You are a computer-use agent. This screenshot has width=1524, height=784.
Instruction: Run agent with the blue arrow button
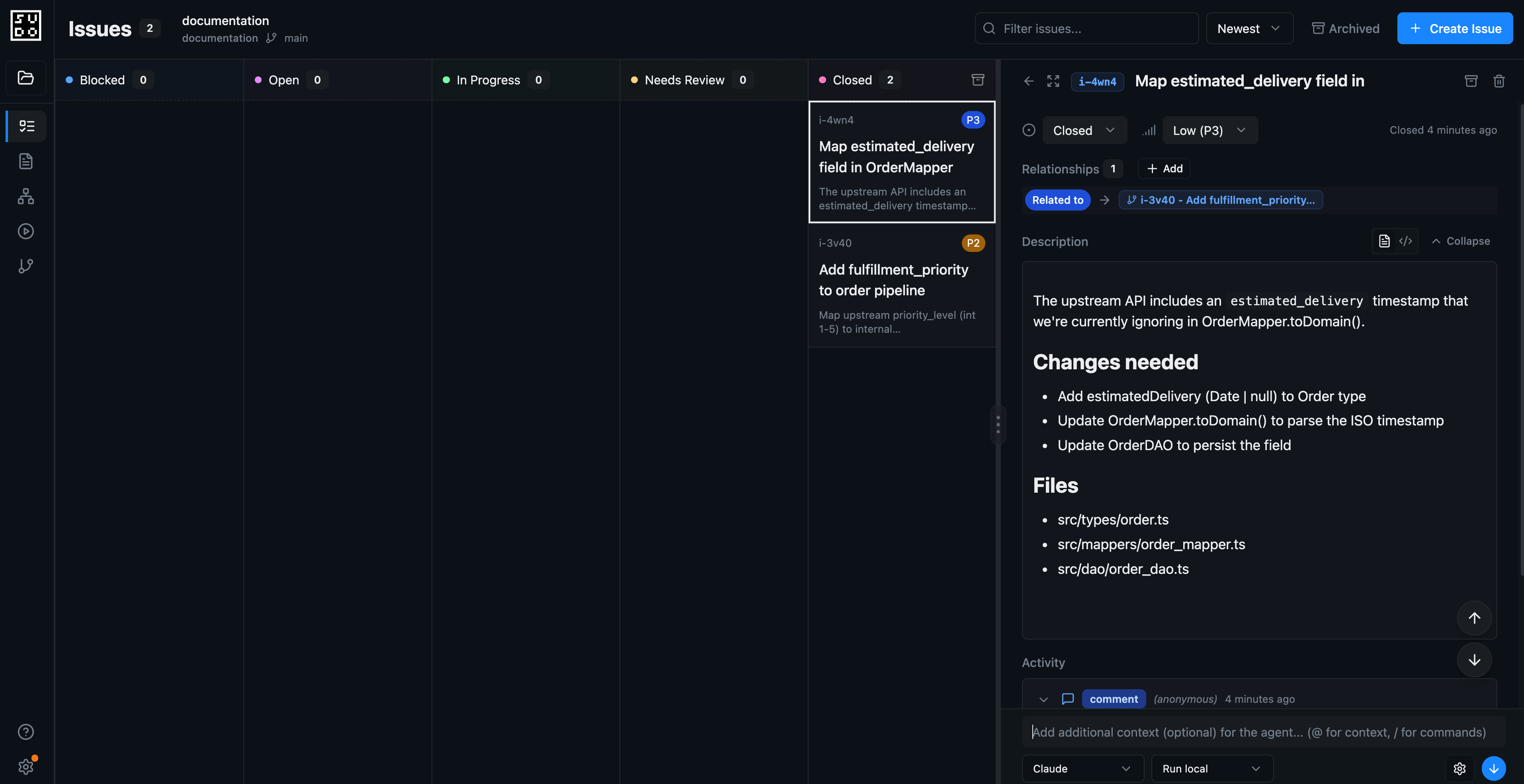pos(1494,768)
